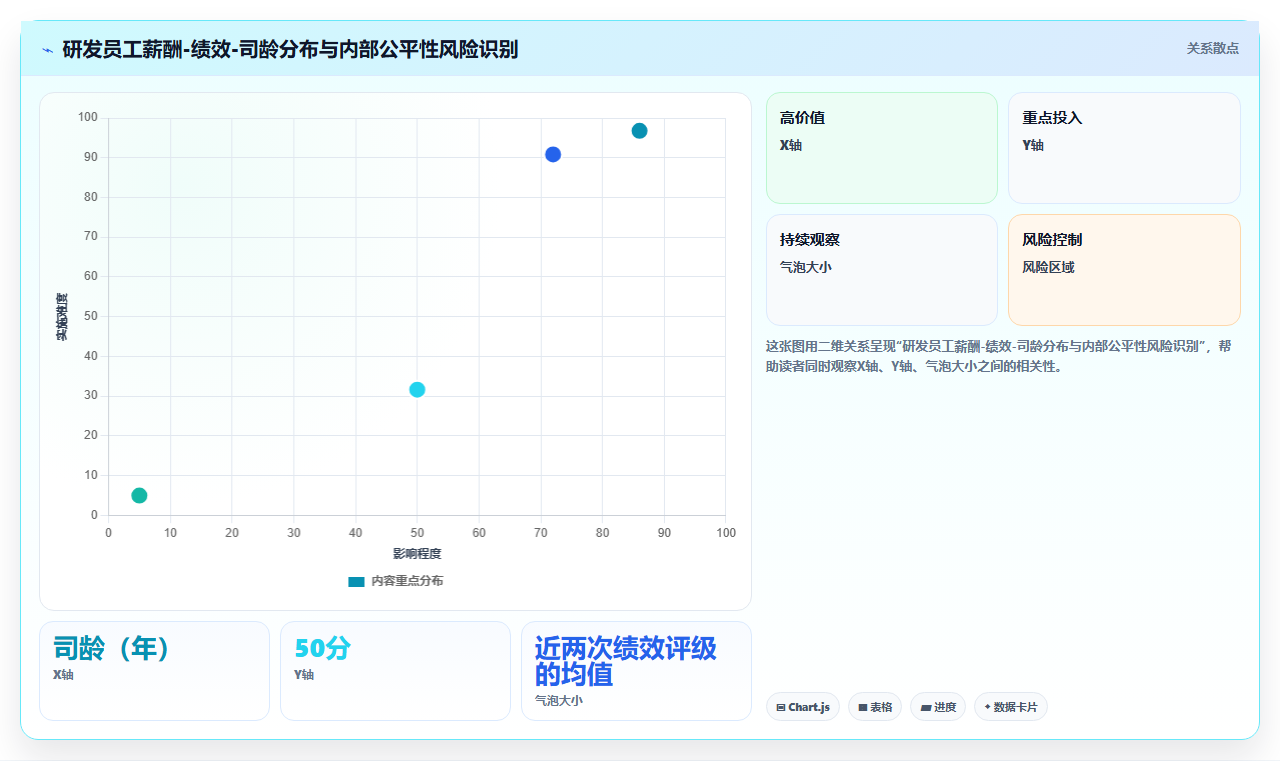Select the cyan data point at 50
1280x761 pixels.
pyautogui.click(x=417, y=389)
